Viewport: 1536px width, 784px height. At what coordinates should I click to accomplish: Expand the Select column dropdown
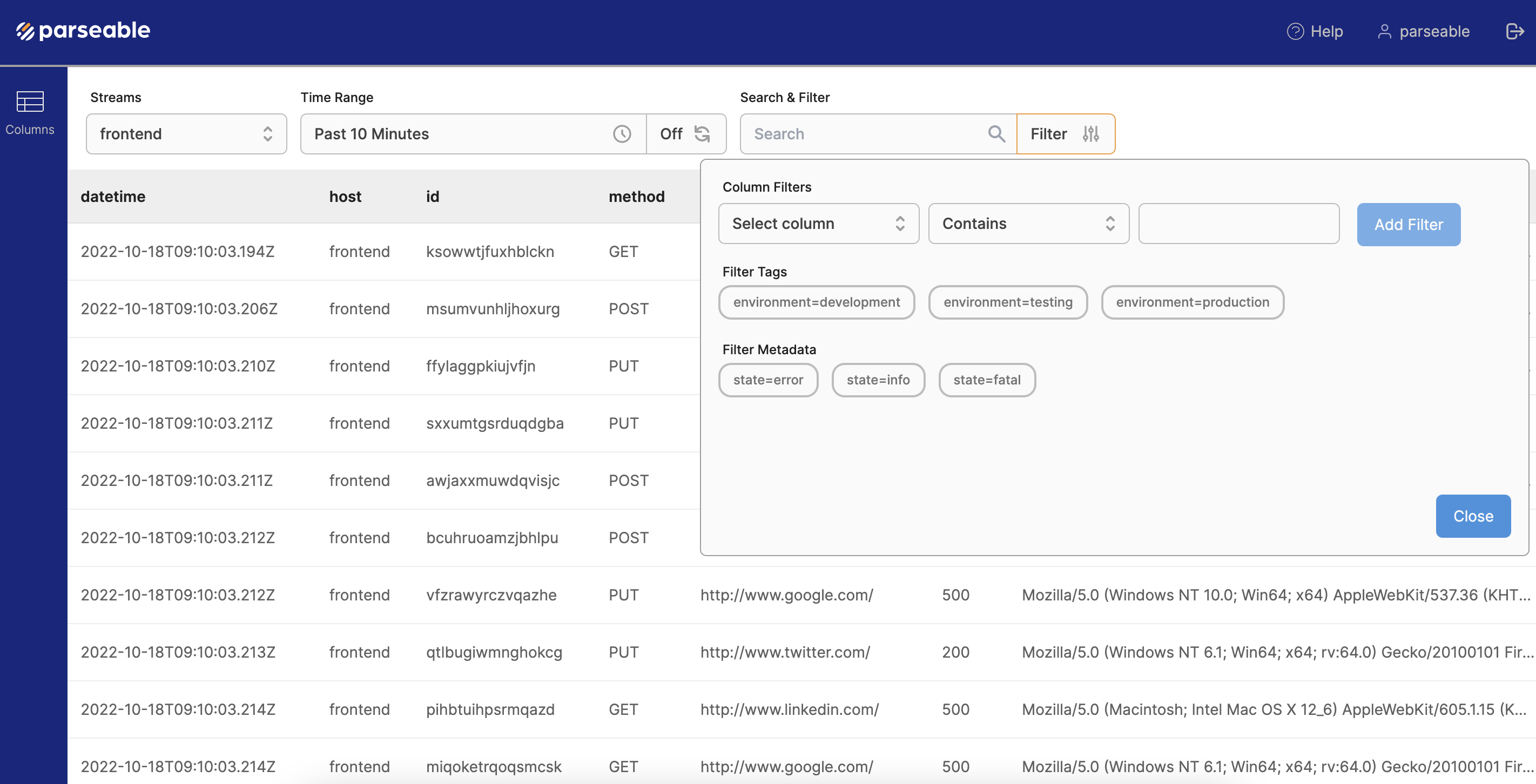pos(818,224)
